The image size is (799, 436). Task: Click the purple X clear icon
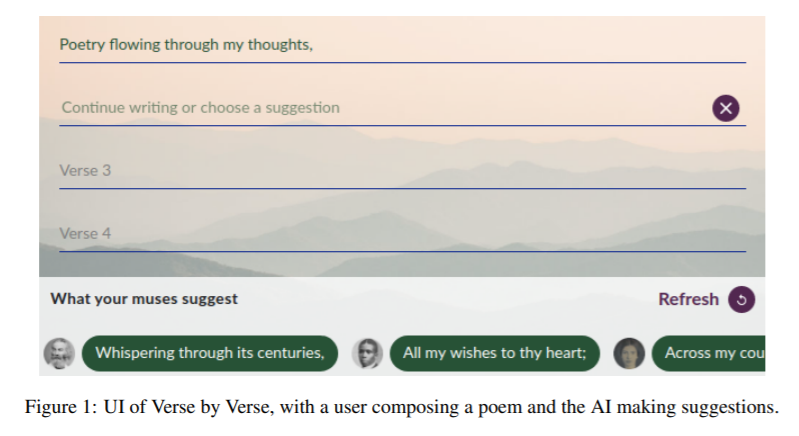(x=726, y=108)
